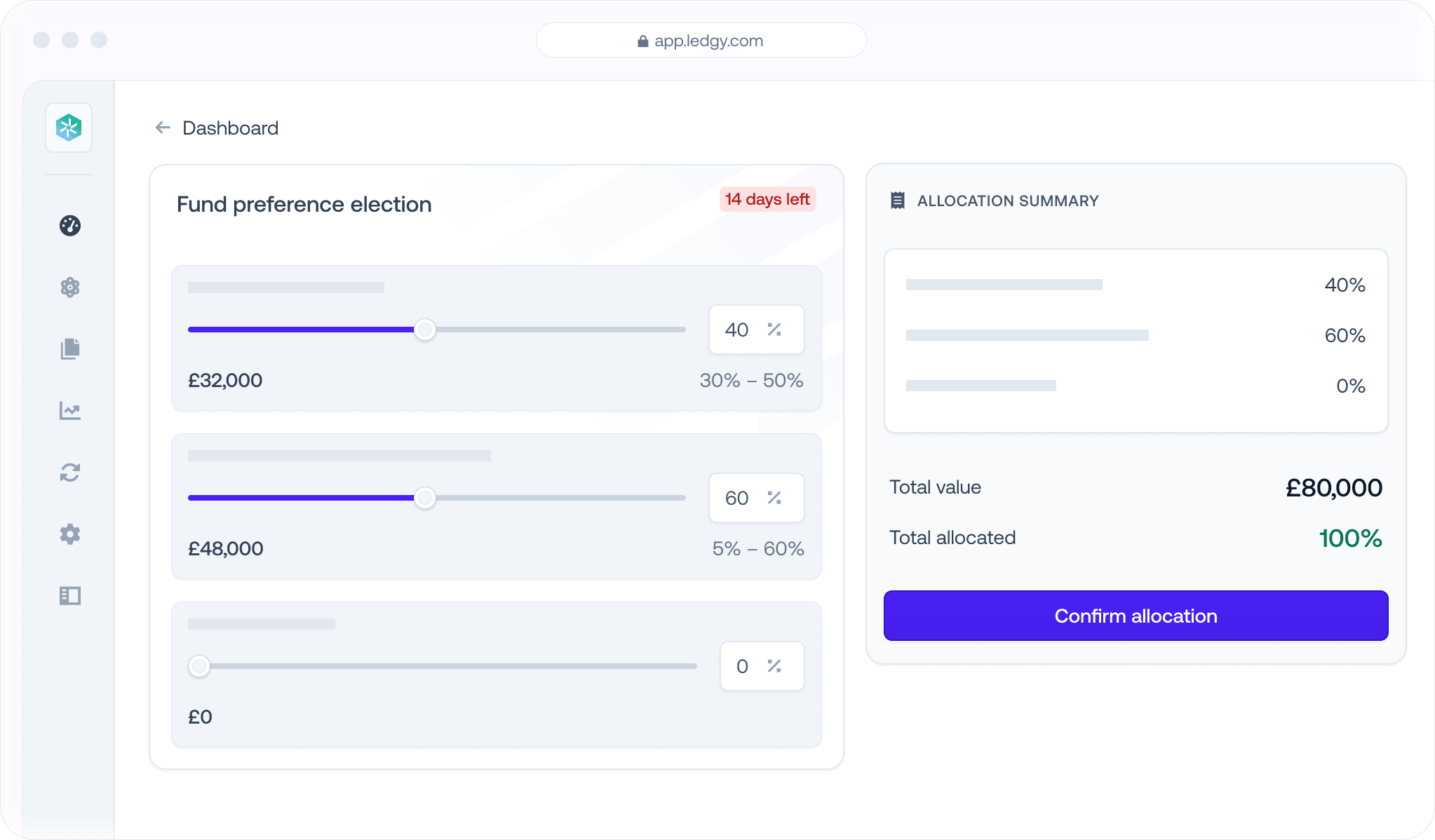Click the back arrow beside Dashboard
Screen dimensions: 1435x840
pyautogui.click(x=163, y=128)
